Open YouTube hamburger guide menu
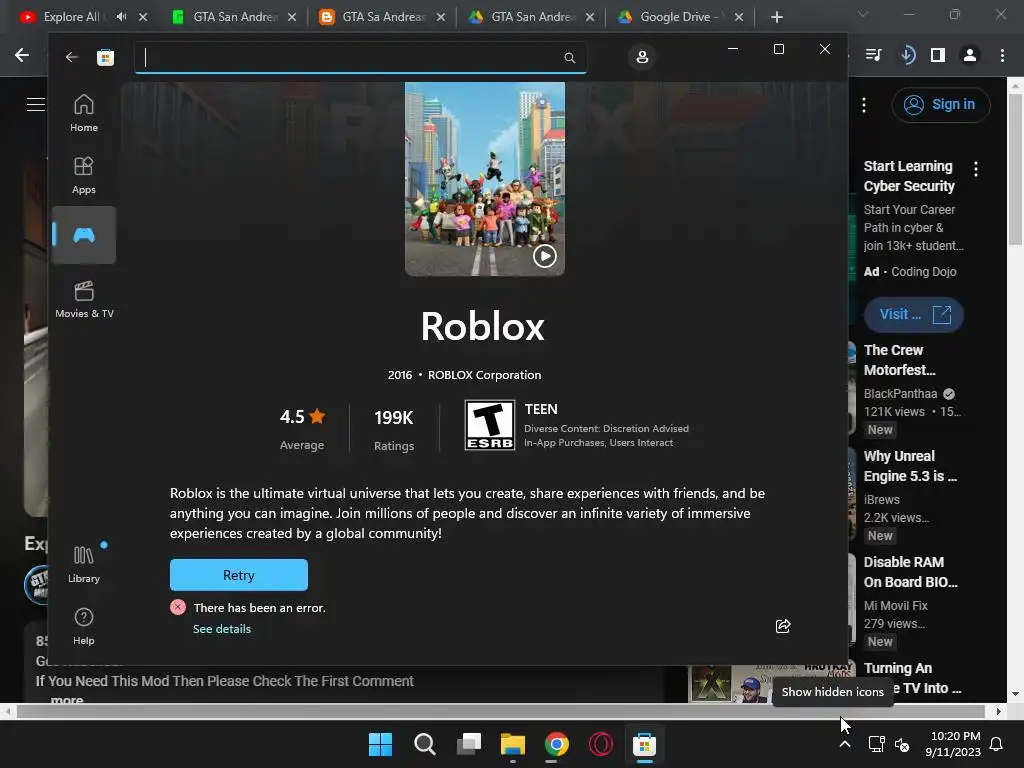Viewport: 1024px width, 768px height. [x=36, y=104]
